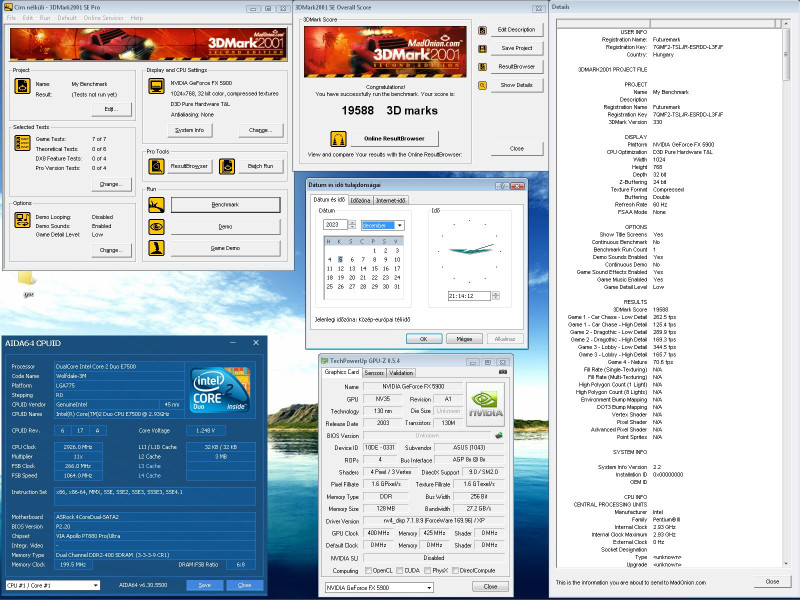
Task: Click the Intel Core 2 Duo logo
Action: (x=220, y=389)
